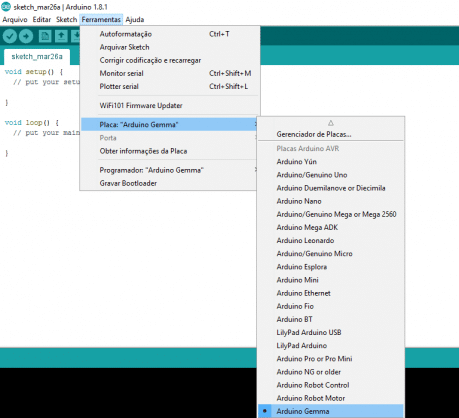Open the Ferramentas menu
459x418 pixels.
(101, 20)
